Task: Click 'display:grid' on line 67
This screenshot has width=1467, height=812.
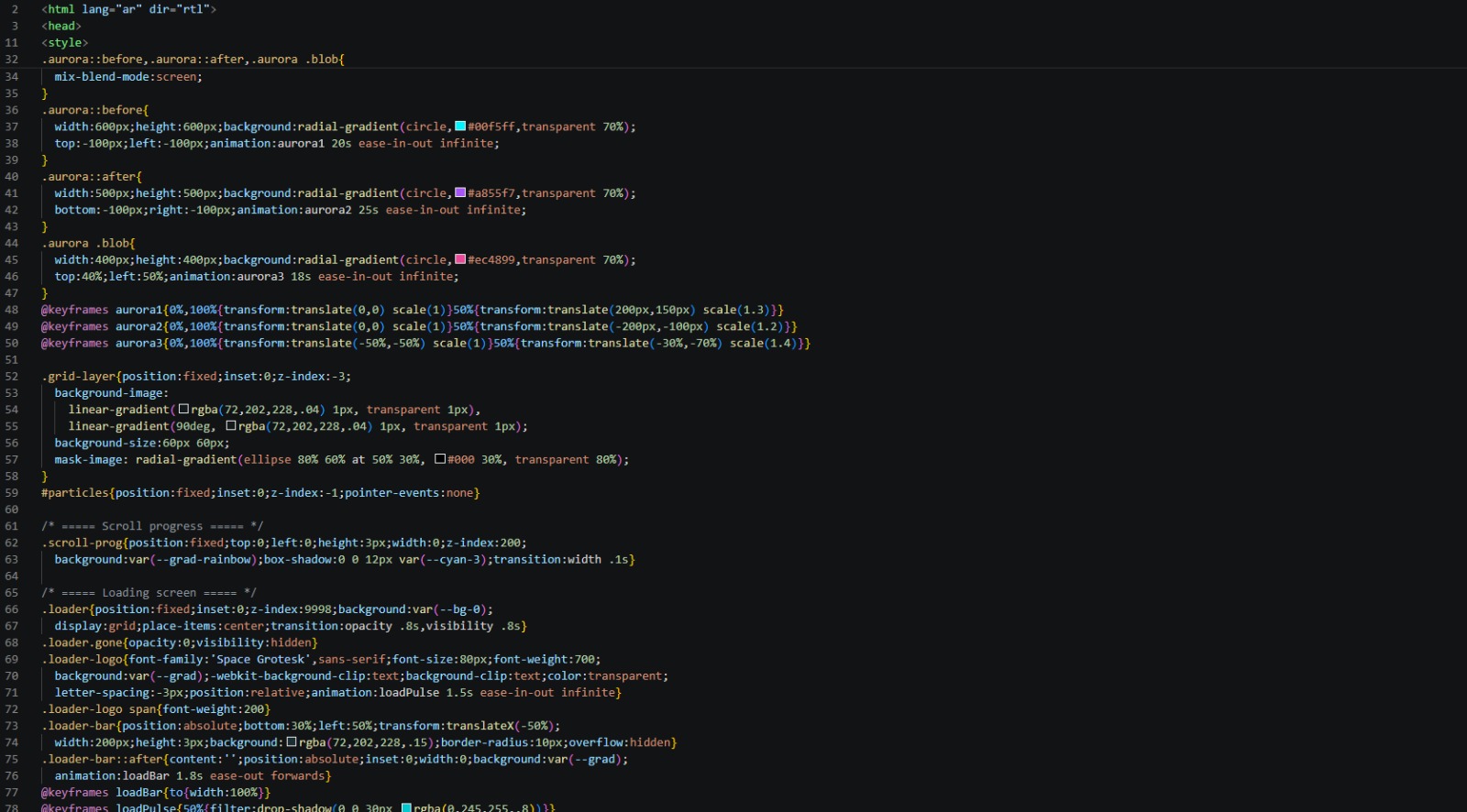Action: 94,627
